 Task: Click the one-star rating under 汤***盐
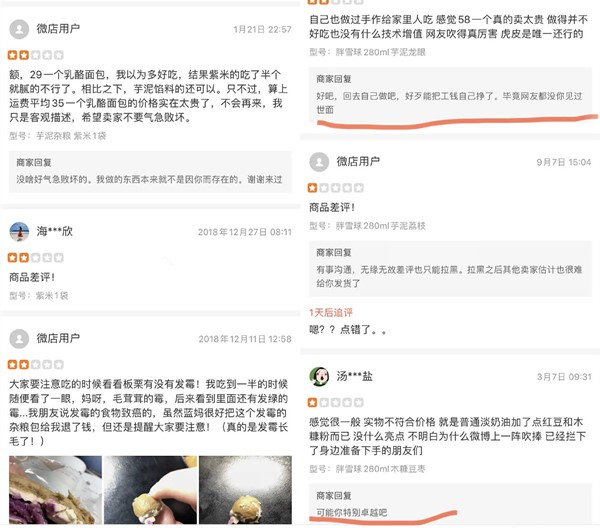coord(336,403)
